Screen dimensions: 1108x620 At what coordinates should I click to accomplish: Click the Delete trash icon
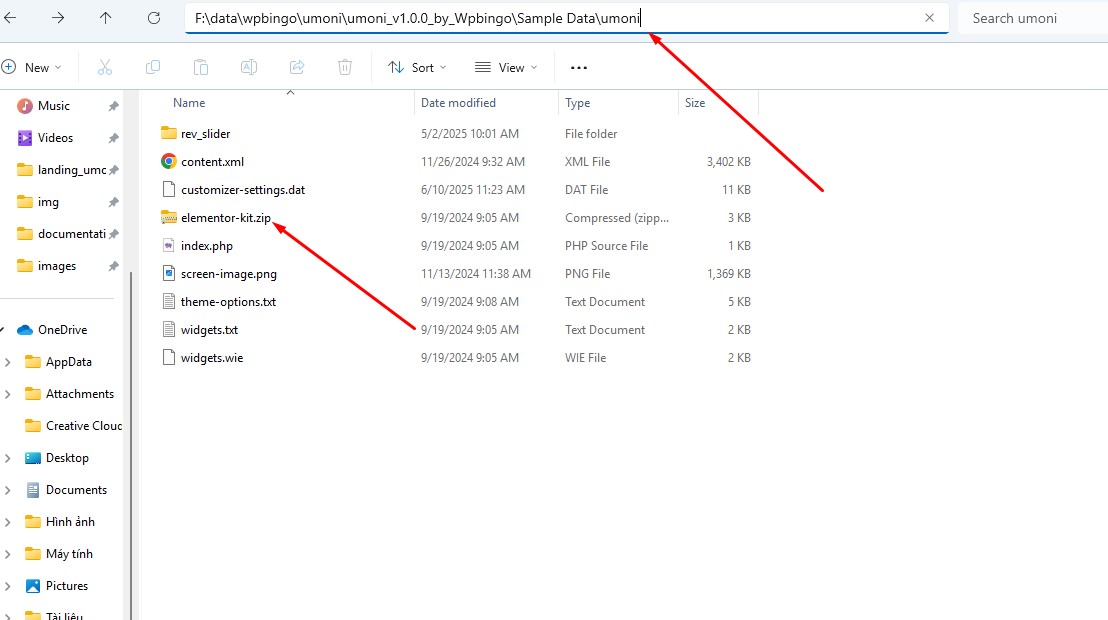tap(345, 67)
